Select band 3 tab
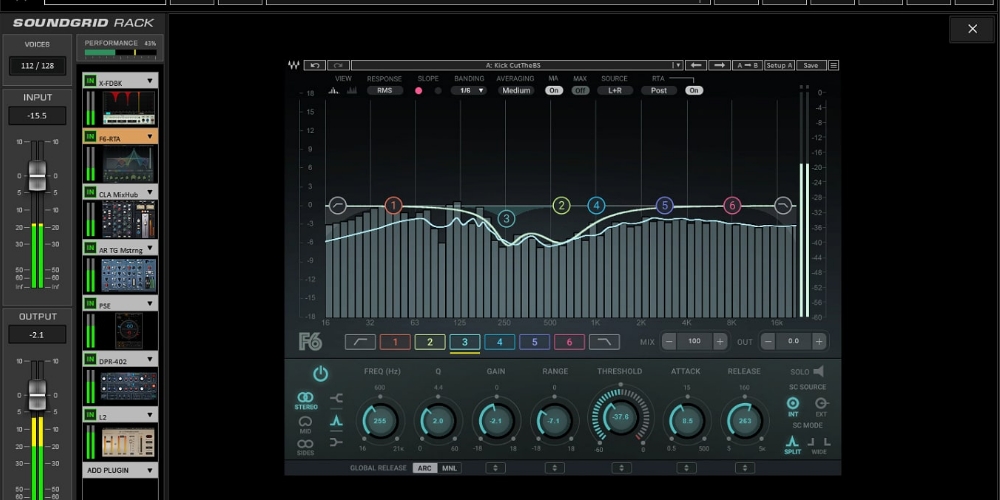The width and height of the screenshot is (1000, 500). (x=465, y=342)
